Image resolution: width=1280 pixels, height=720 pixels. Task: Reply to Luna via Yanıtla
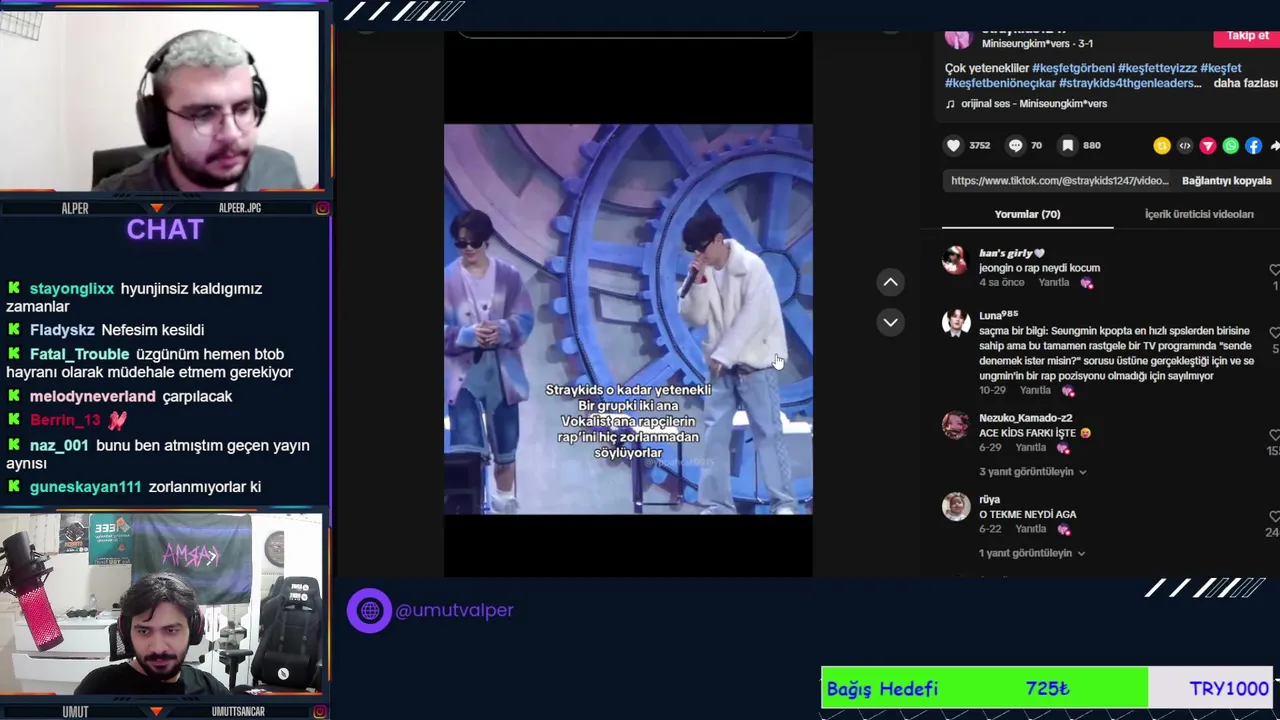coord(1035,391)
